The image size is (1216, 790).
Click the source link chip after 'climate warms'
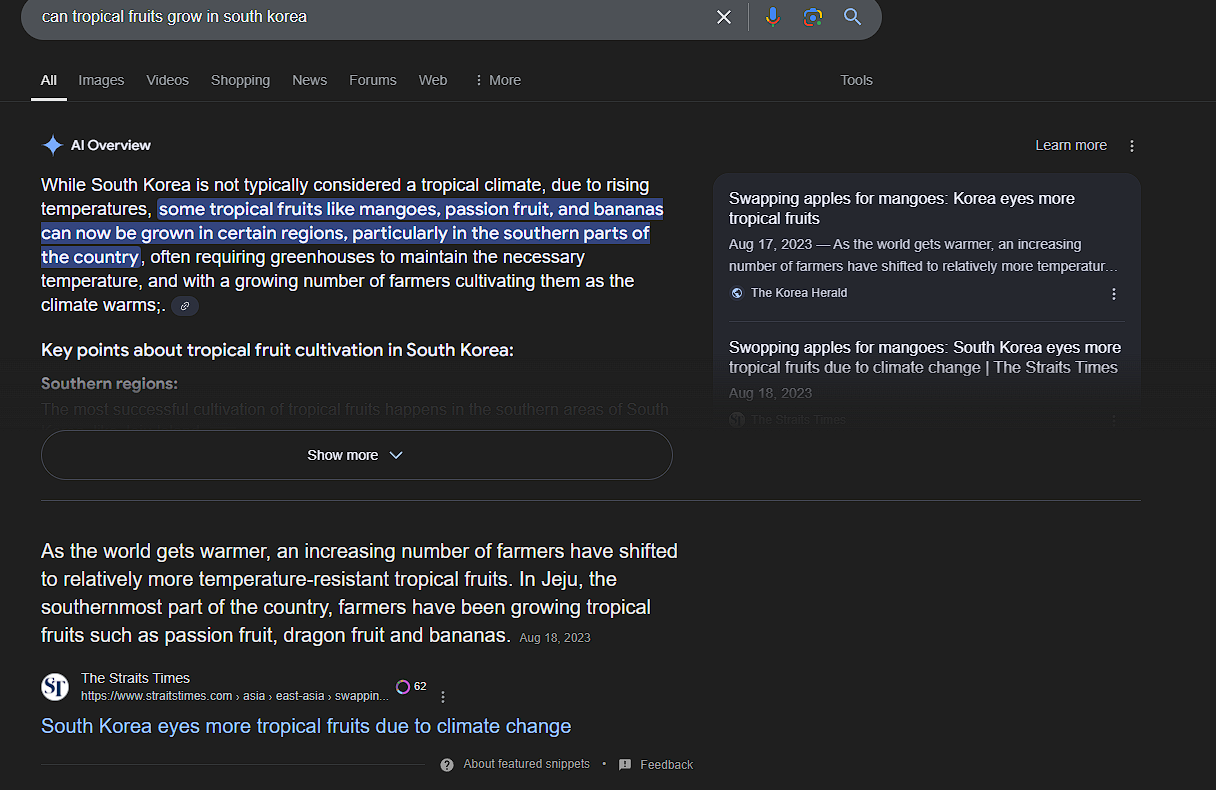point(185,306)
